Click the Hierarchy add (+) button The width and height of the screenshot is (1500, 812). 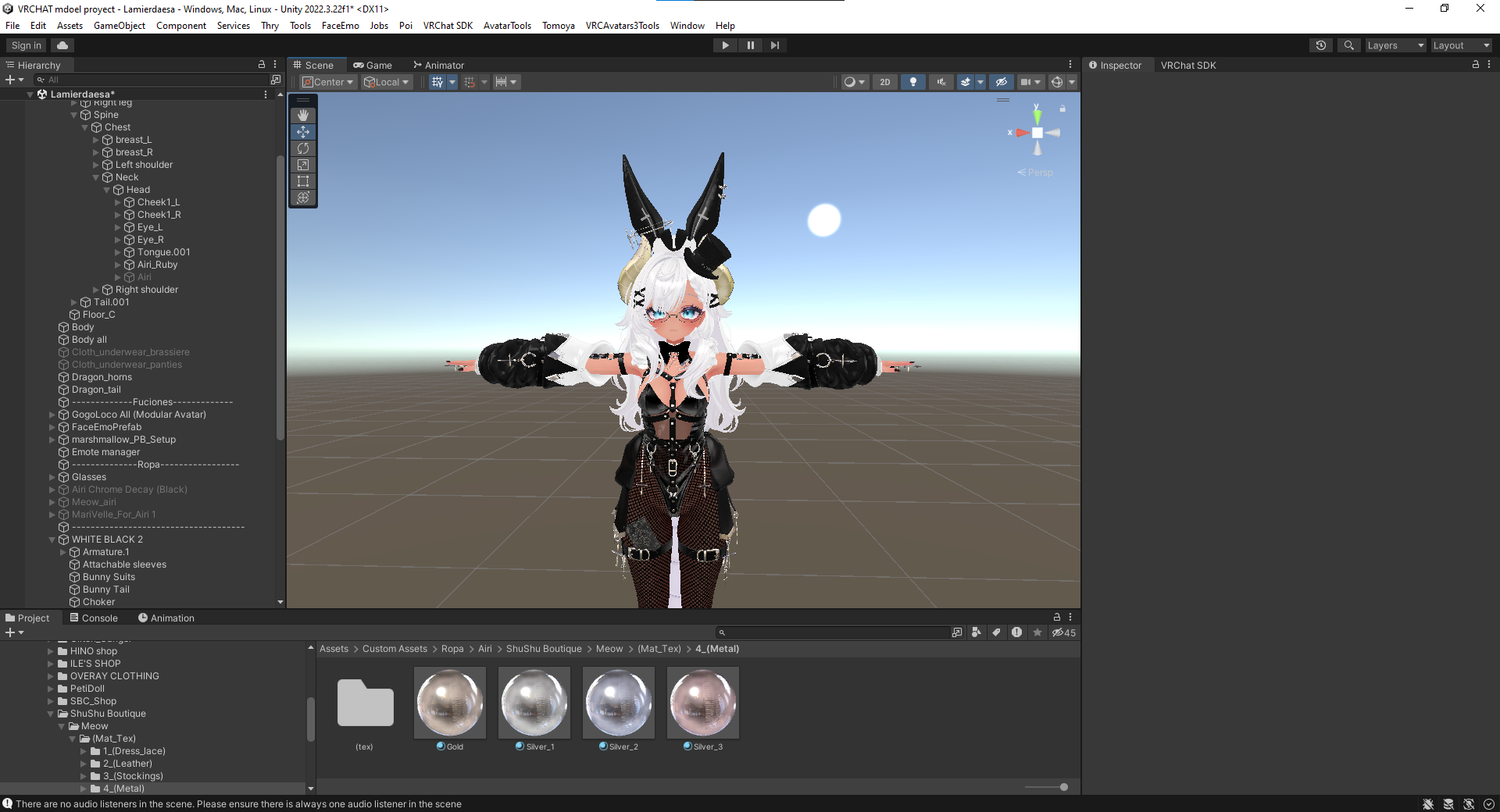[x=10, y=80]
